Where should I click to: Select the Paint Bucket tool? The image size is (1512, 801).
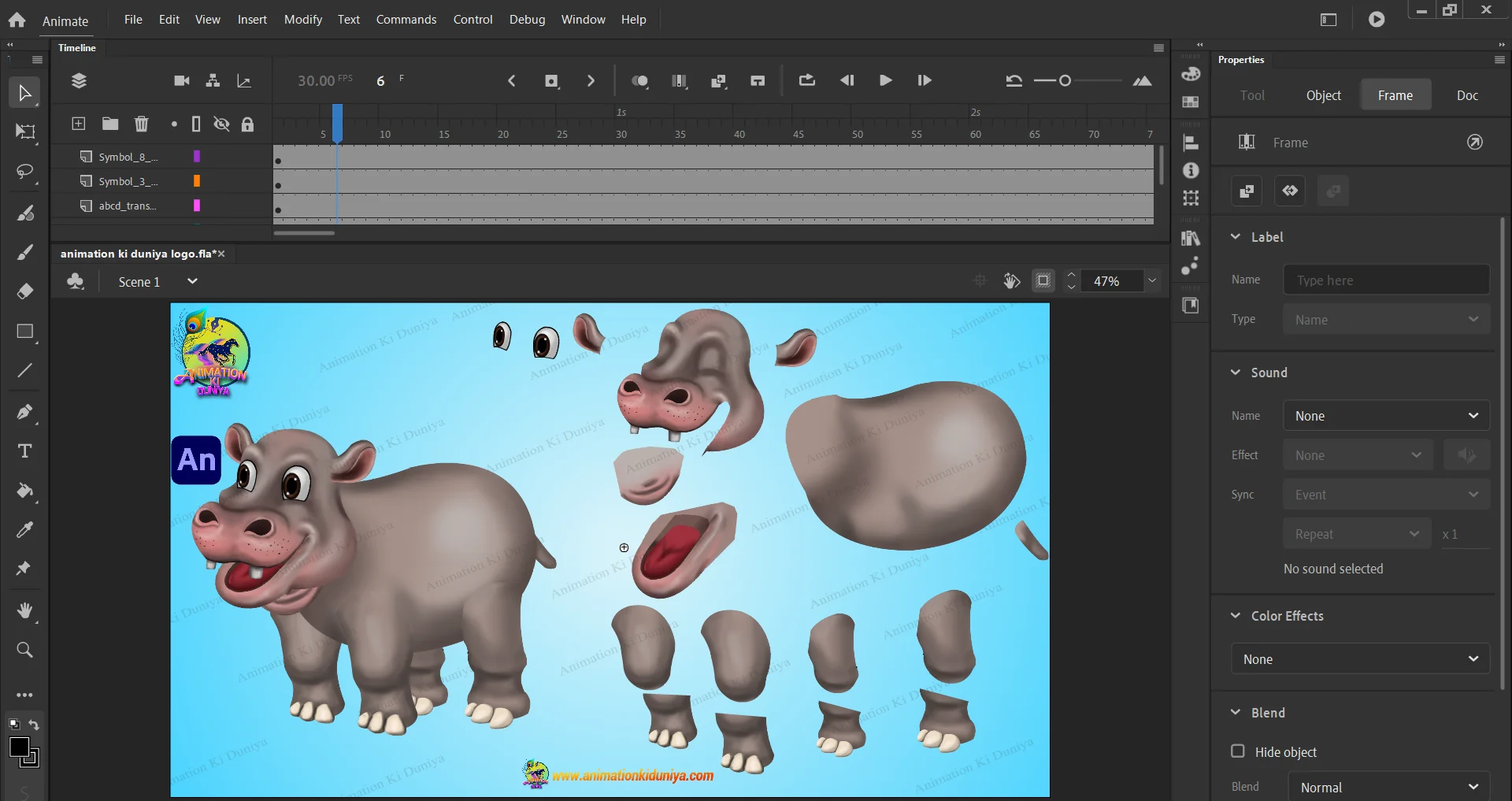click(24, 491)
